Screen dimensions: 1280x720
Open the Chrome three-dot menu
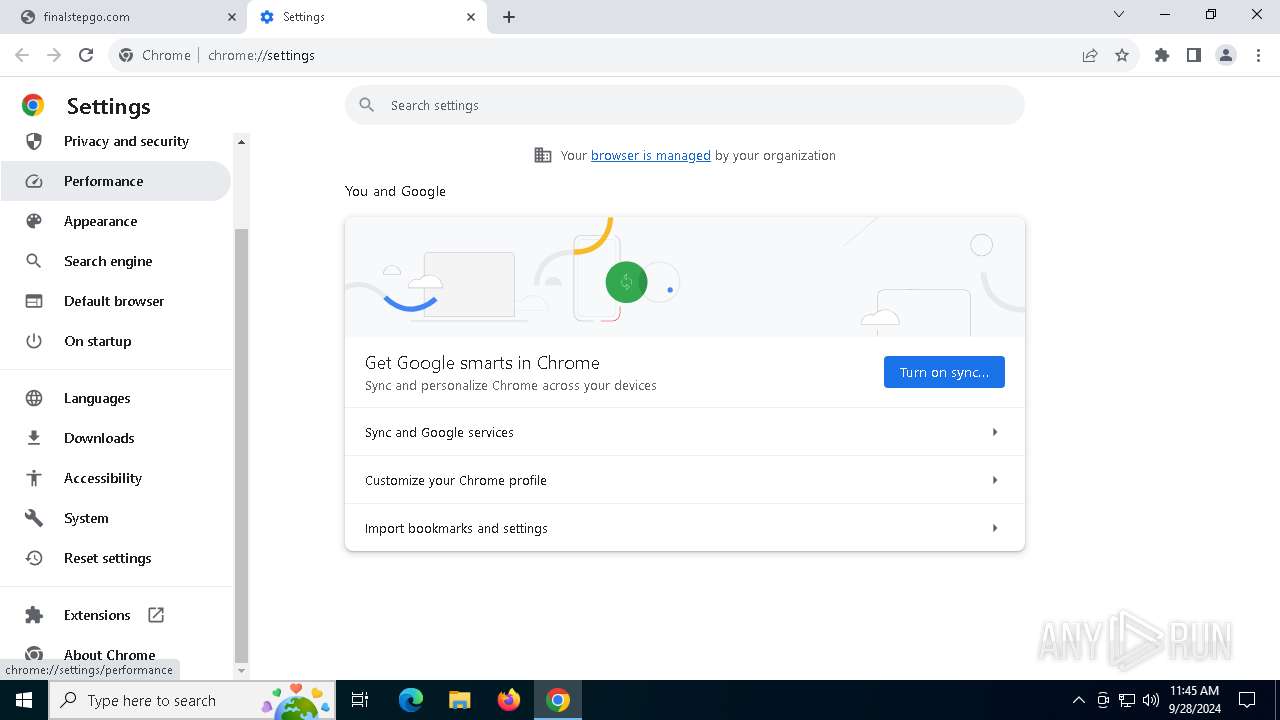tap(1258, 55)
